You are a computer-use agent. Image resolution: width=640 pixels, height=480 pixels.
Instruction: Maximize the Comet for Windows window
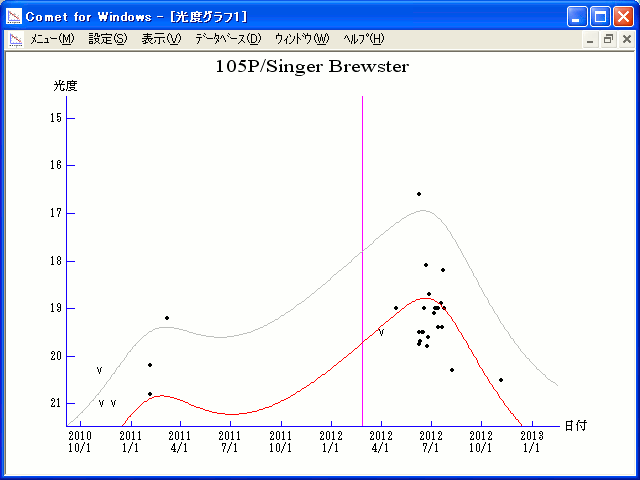point(600,16)
